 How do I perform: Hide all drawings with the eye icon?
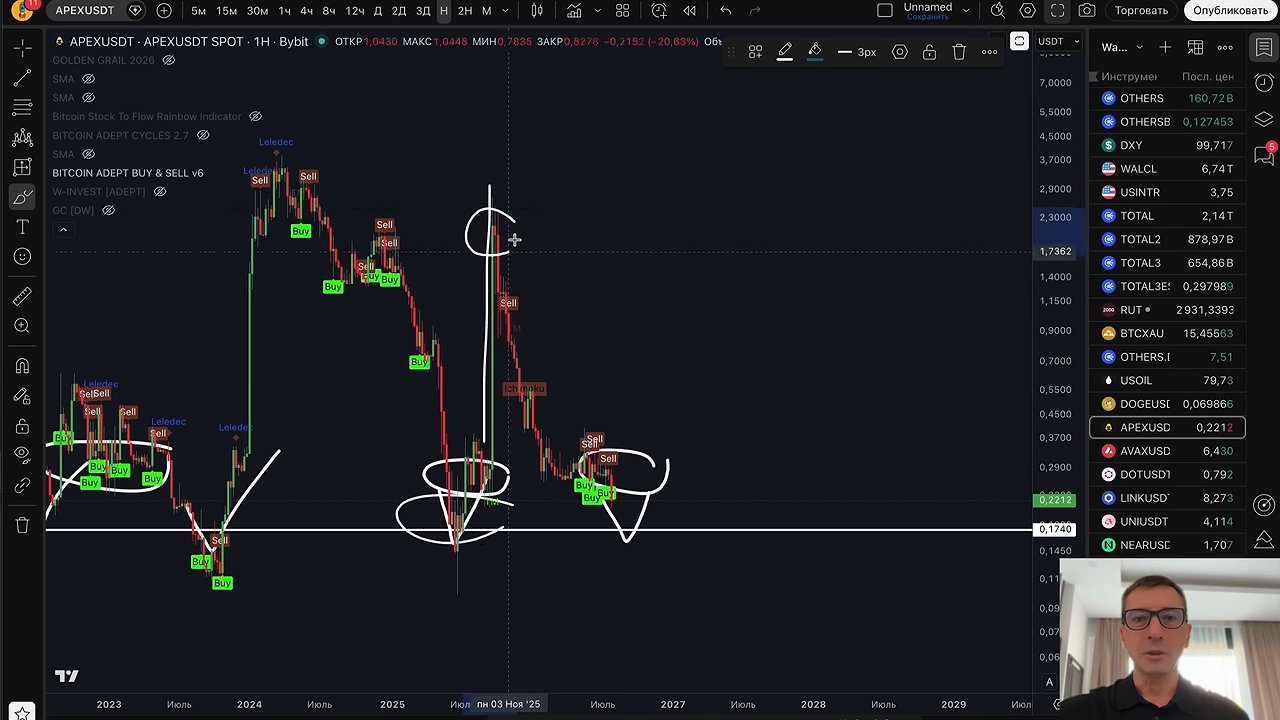point(22,456)
